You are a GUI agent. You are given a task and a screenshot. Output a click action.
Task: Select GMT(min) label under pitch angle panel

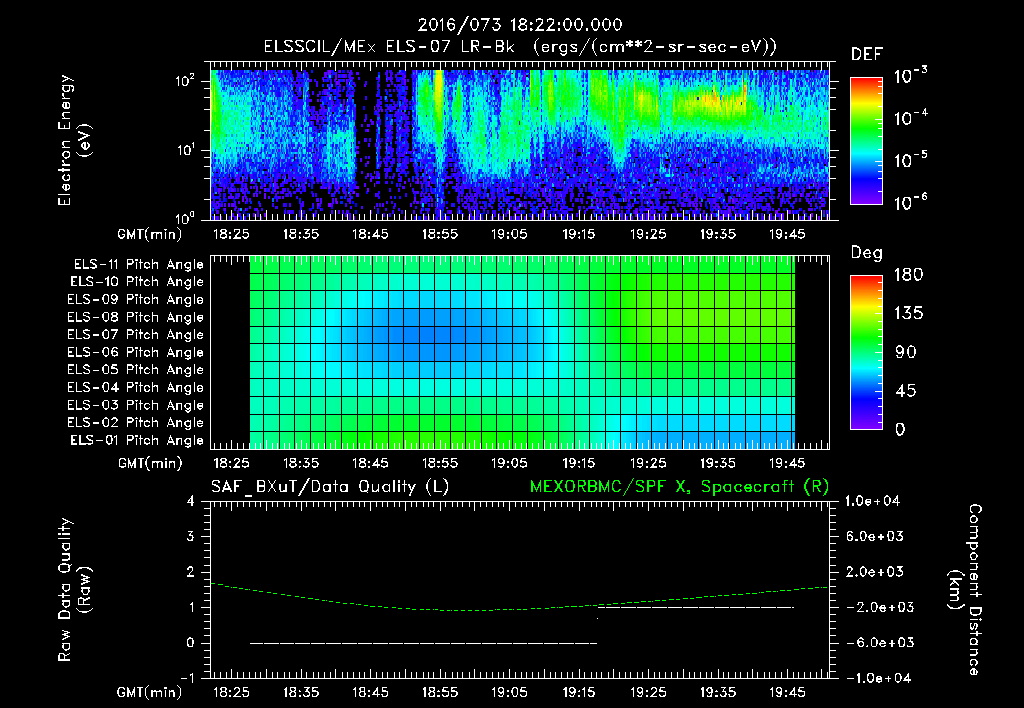150,463
